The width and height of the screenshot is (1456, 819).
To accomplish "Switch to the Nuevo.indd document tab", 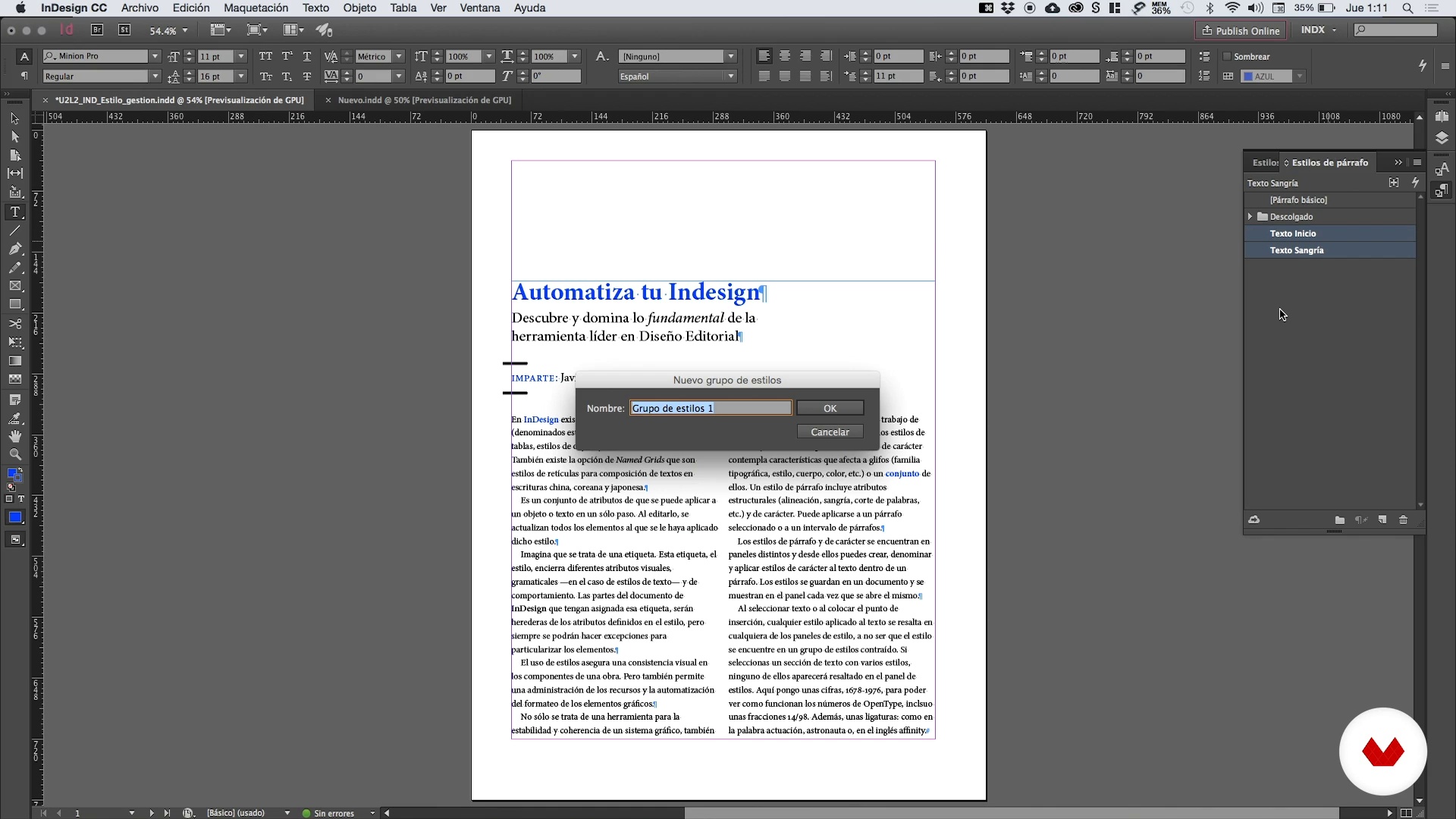I will 424,99.
